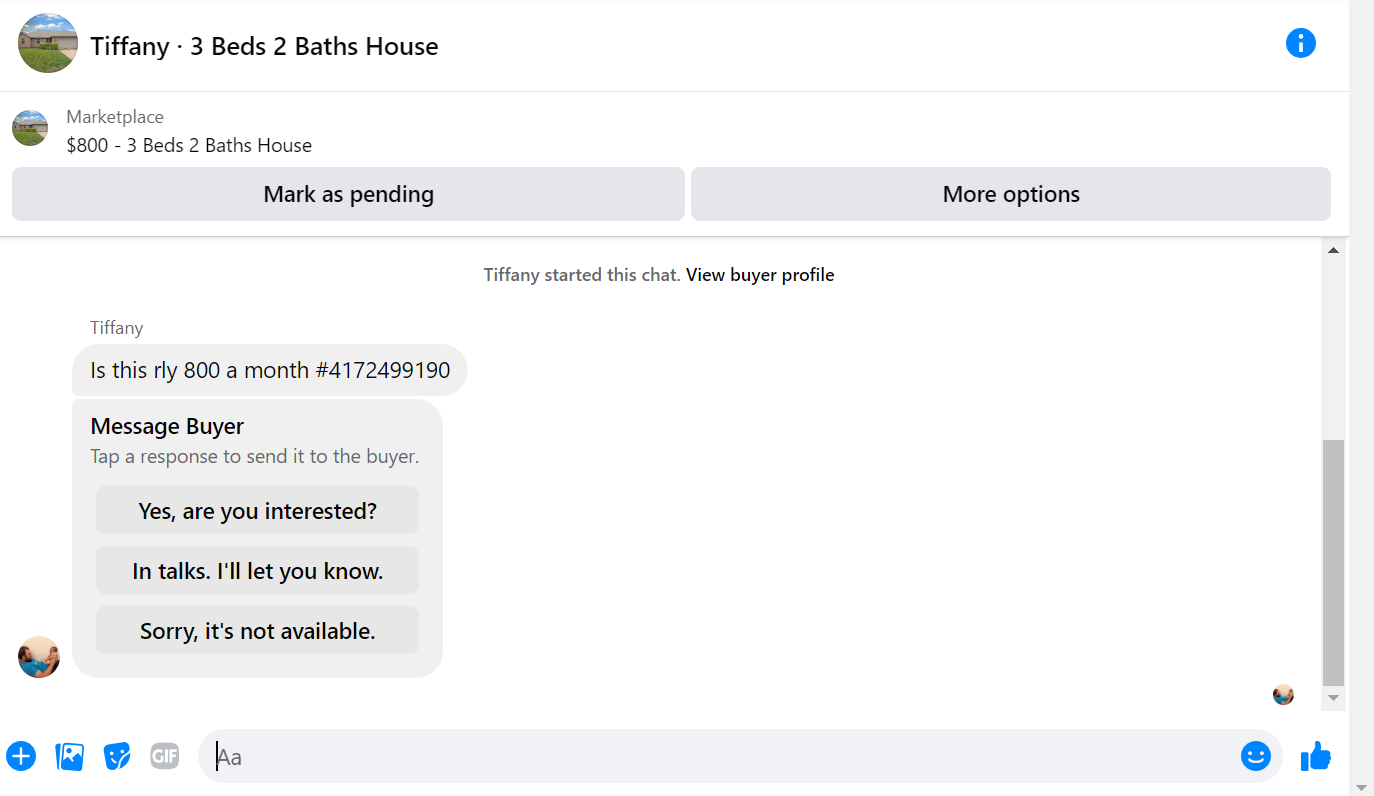Mark the listing as pending
The width and height of the screenshot is (1374, 796).
tap(348, 194)
